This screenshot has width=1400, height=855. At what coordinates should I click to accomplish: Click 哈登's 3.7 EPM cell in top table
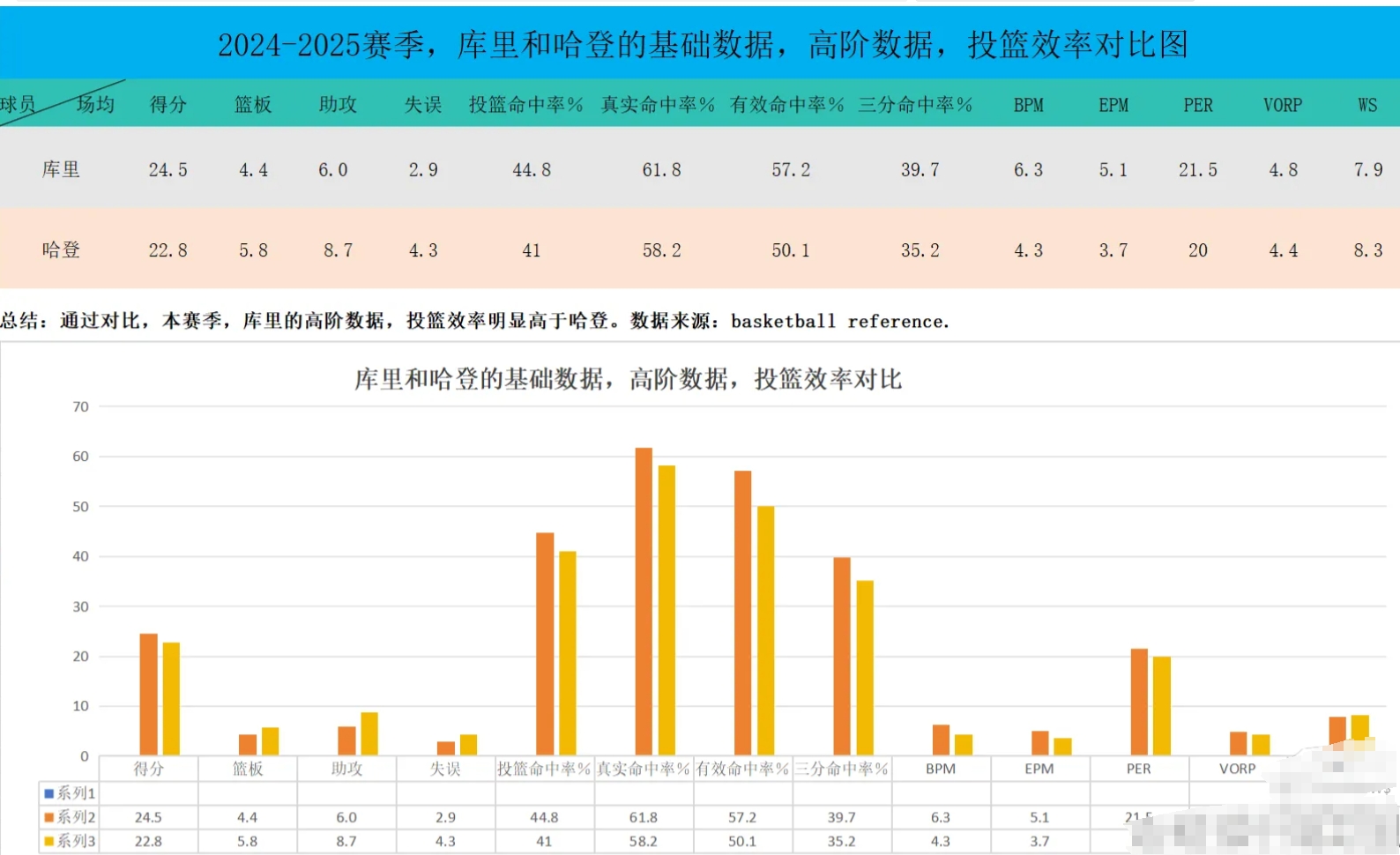point(1113,250)
